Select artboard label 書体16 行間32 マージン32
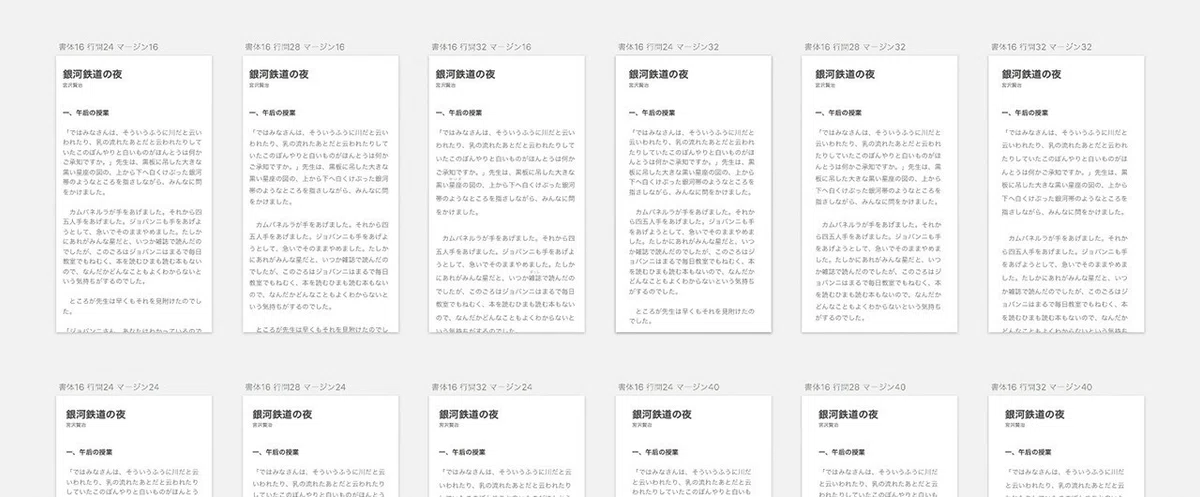 (x=1041, y=47)
